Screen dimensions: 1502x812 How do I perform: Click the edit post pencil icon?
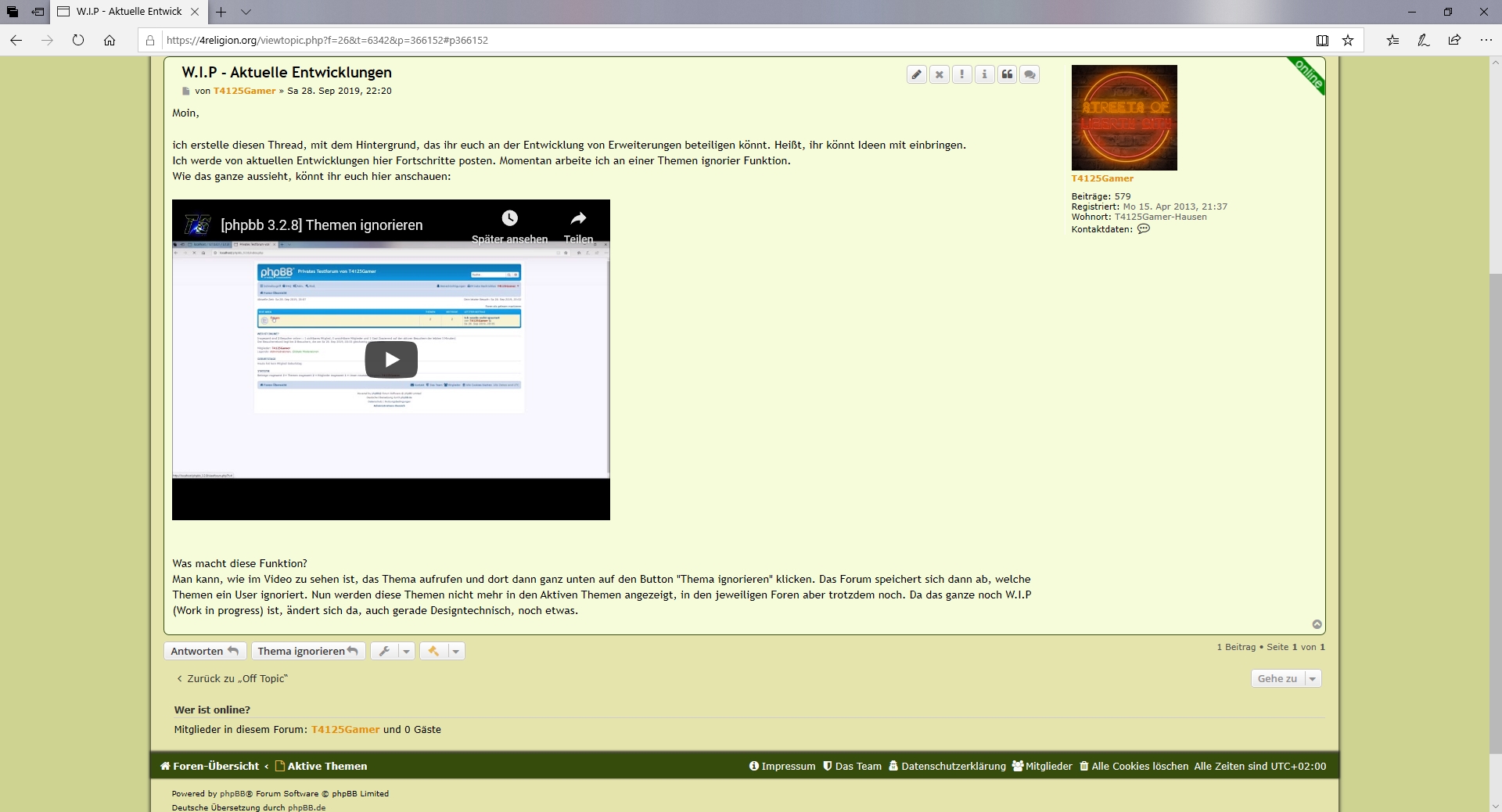(917, 74)
